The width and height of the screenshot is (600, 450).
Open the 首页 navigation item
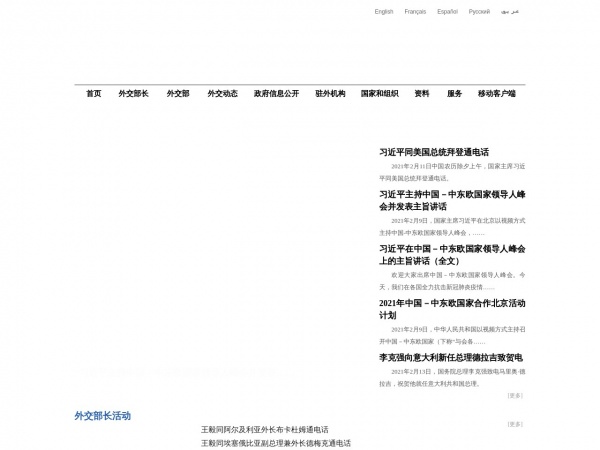pos(94,93)
